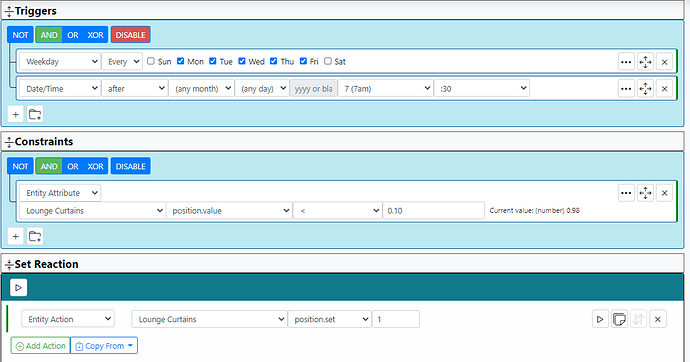Open more options for Entity Attribute constraint

(x=626, y=193)
